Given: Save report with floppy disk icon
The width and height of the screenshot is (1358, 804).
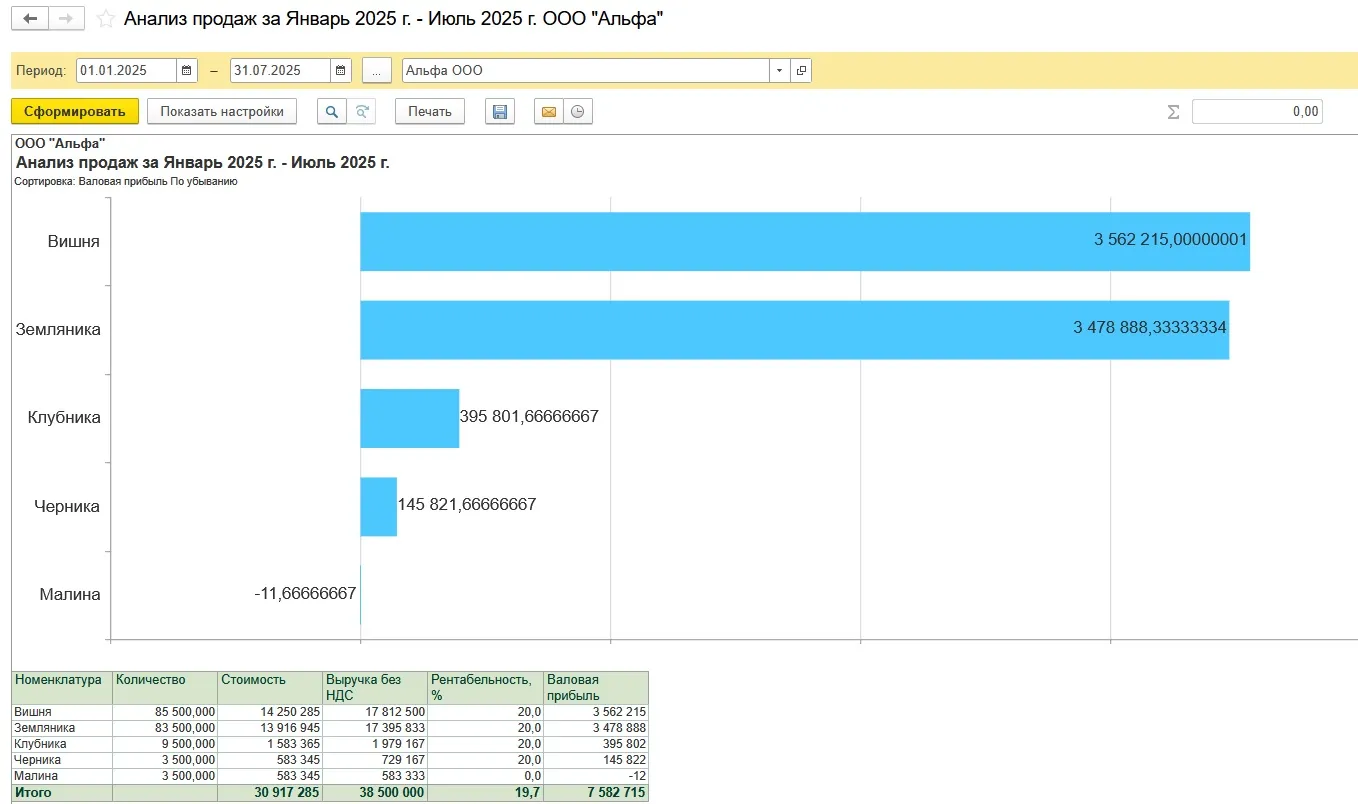Looking at the screenshot, I should pyautogui.click(x=500, y=112).
